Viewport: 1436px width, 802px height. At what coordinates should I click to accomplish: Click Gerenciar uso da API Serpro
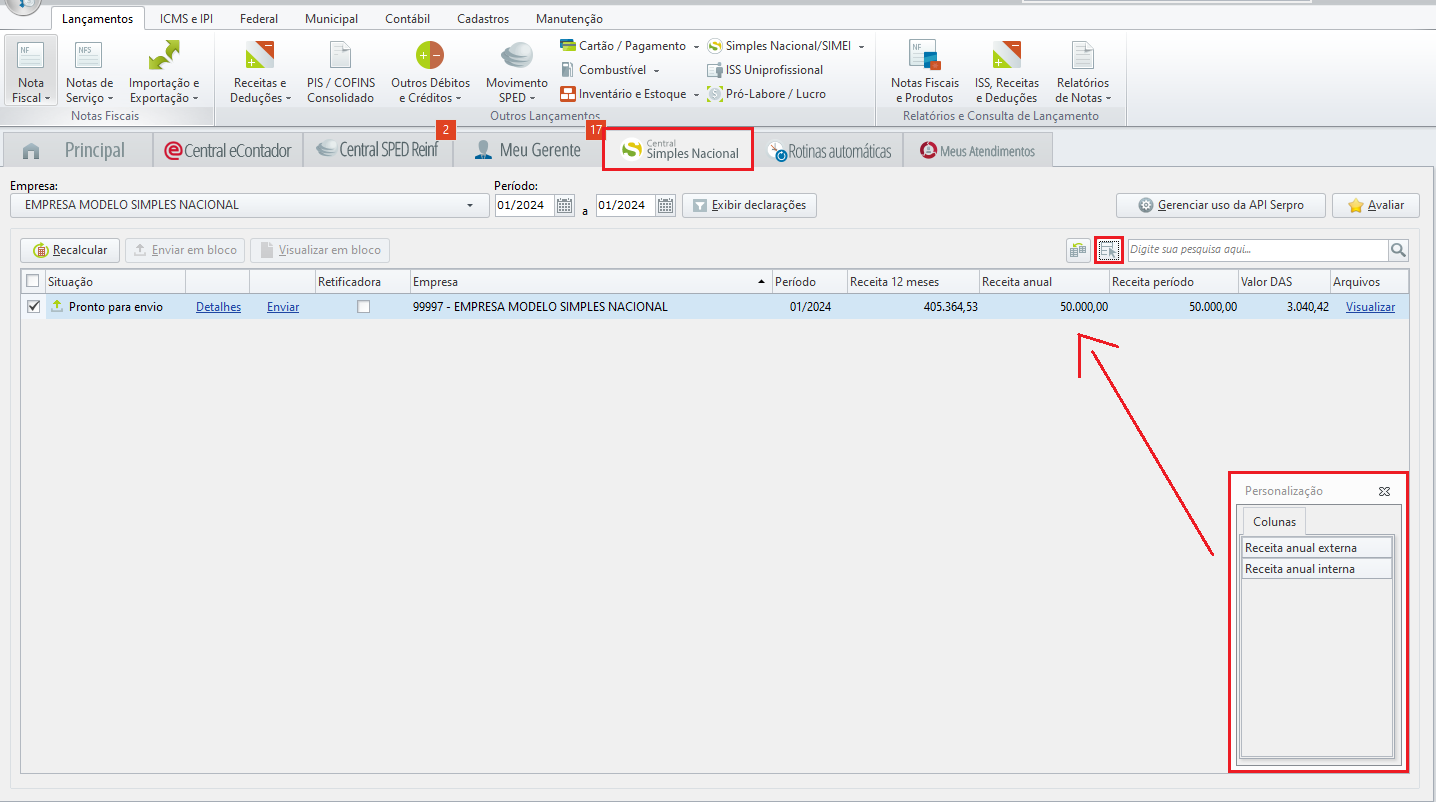pos(1221,205)
